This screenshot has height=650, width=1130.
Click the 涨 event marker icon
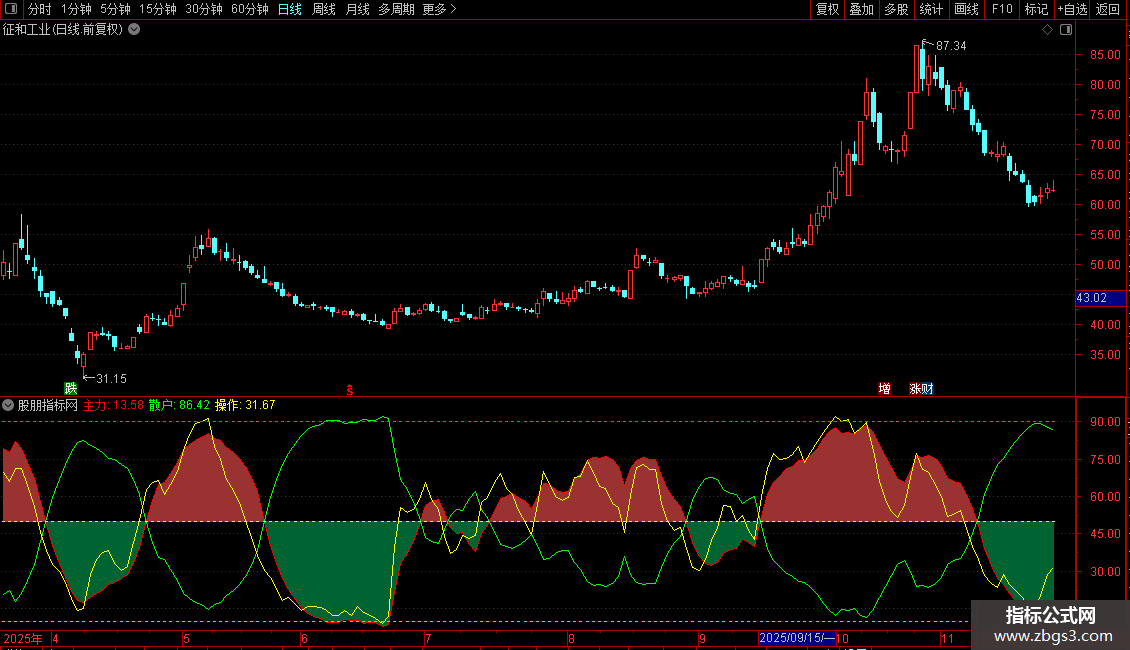click(915, 388)
